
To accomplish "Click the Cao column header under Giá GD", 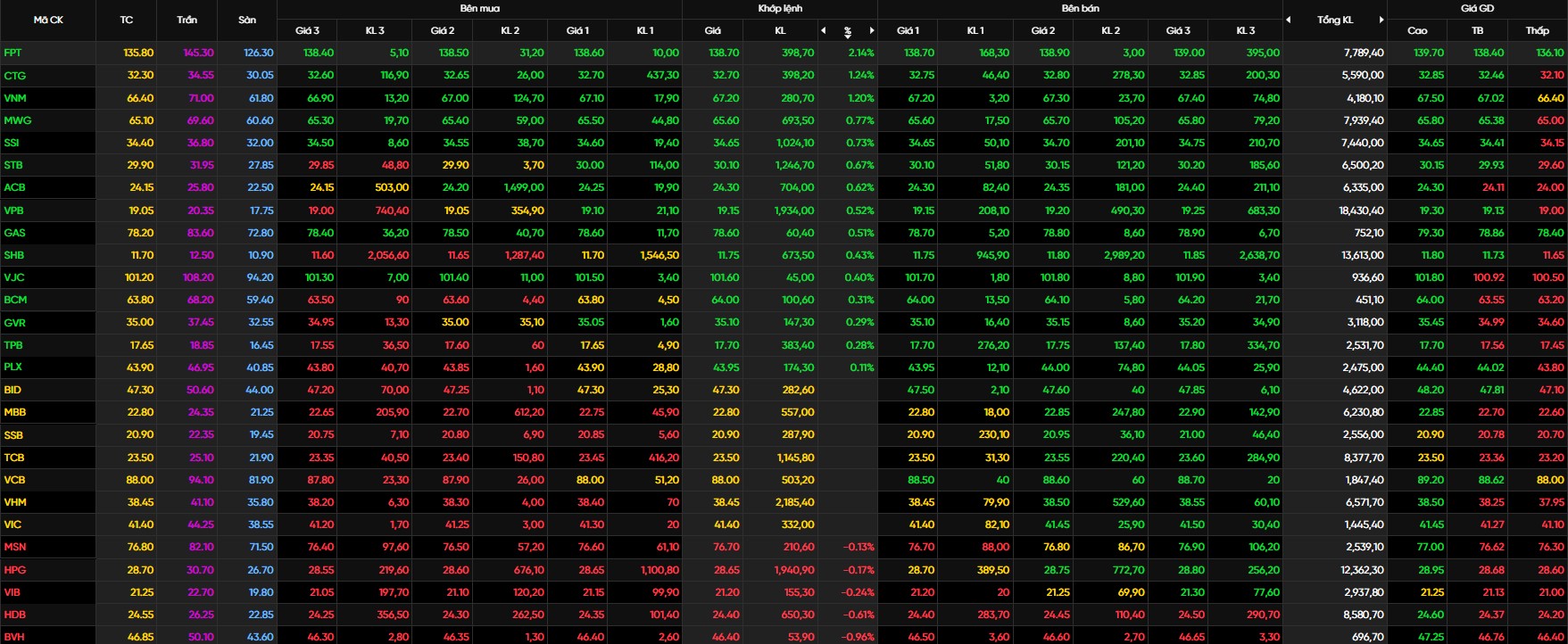I will [1417, 30].
